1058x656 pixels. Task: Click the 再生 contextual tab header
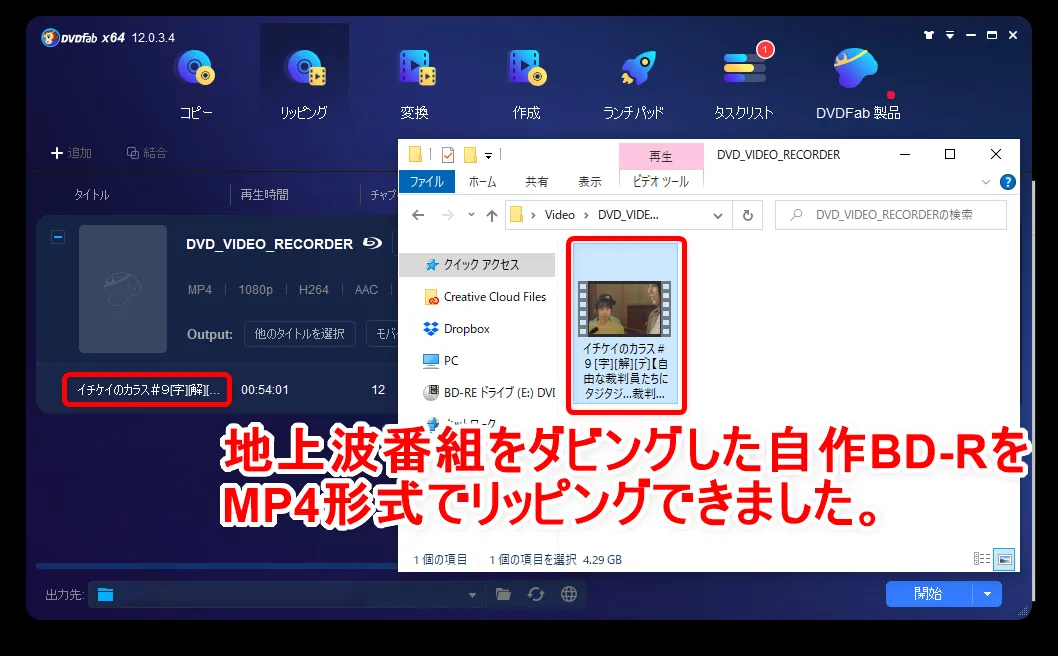click(x=661, y=157)
